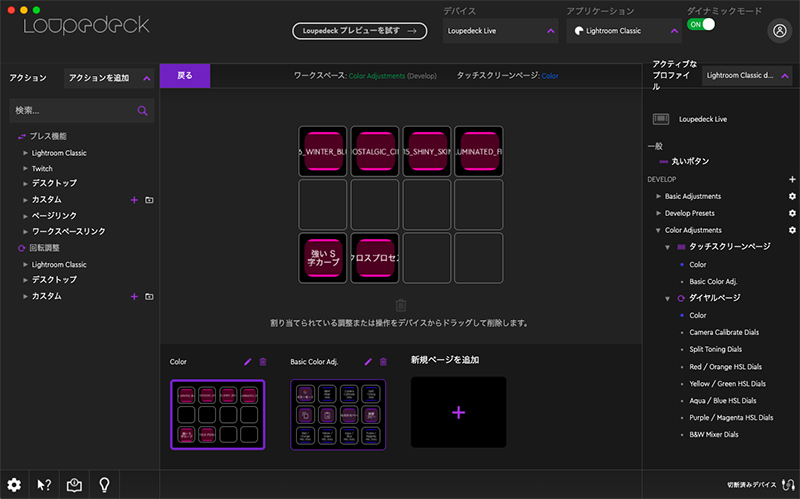Viewport: 800px width, 499px height.
Task: Delete the Color page with trash icon
Action: (x=263, y=362)
